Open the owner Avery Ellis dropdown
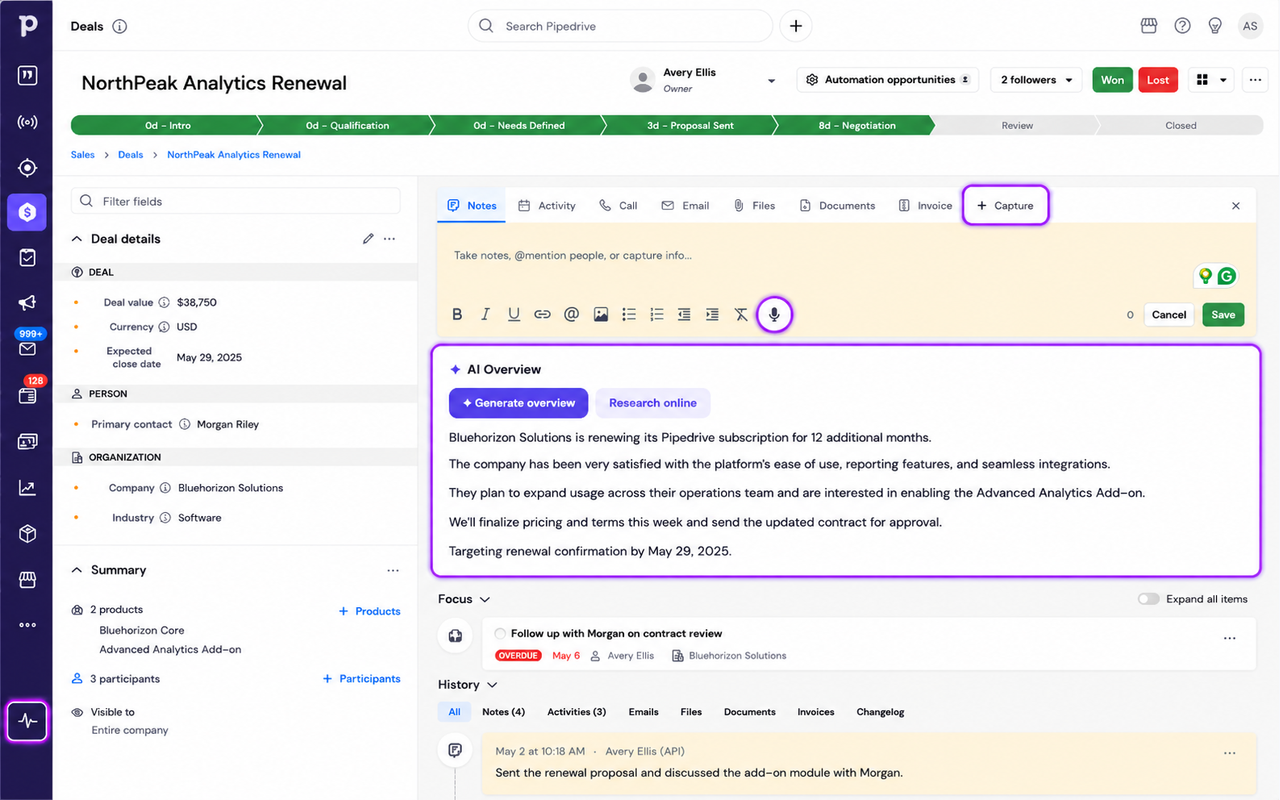This screenshot has width=1280, height=800. pyautogui.click(x=771, y=81)
